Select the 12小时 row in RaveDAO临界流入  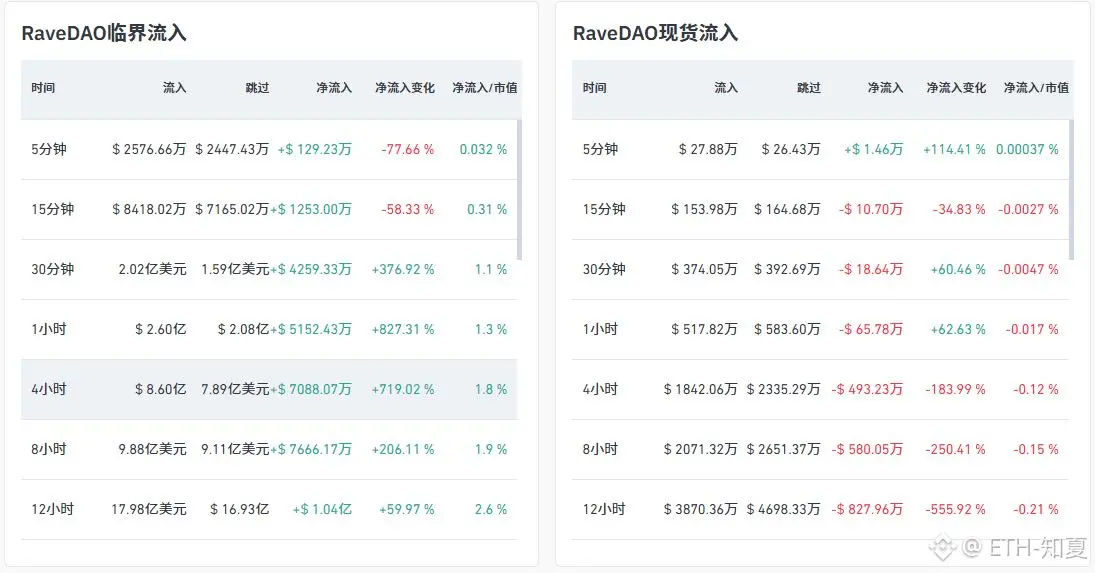click(x=269, y=509)
